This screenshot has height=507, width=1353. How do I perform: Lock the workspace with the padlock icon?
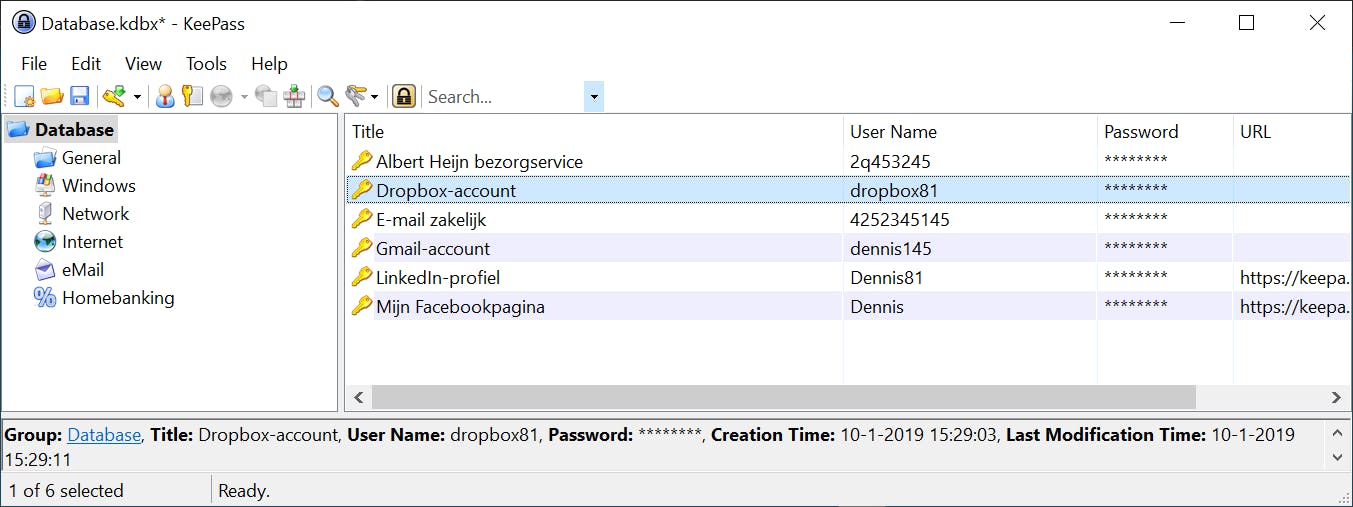click(403, 96)
